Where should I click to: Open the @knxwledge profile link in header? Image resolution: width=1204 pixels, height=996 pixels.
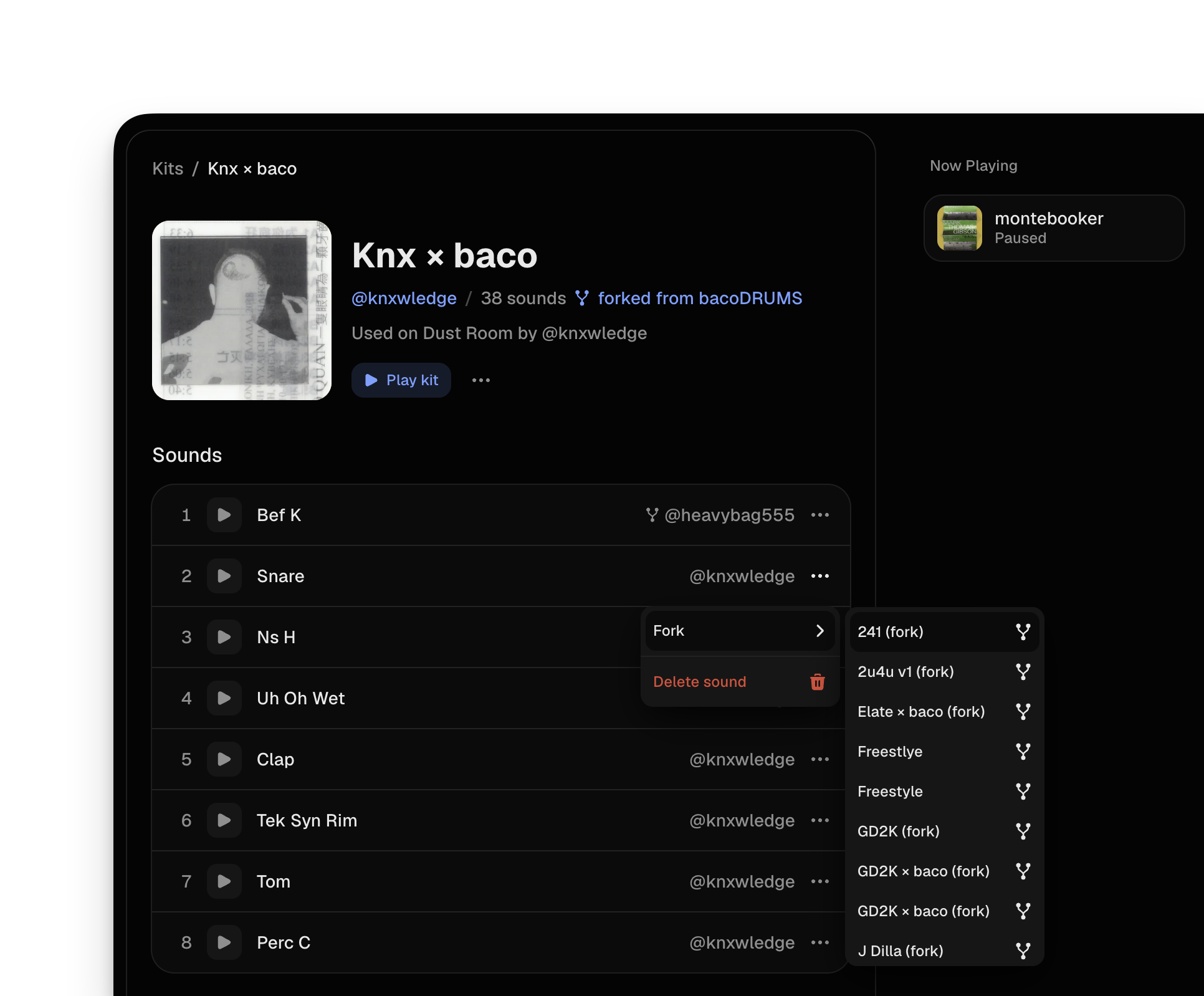(404, 299)
